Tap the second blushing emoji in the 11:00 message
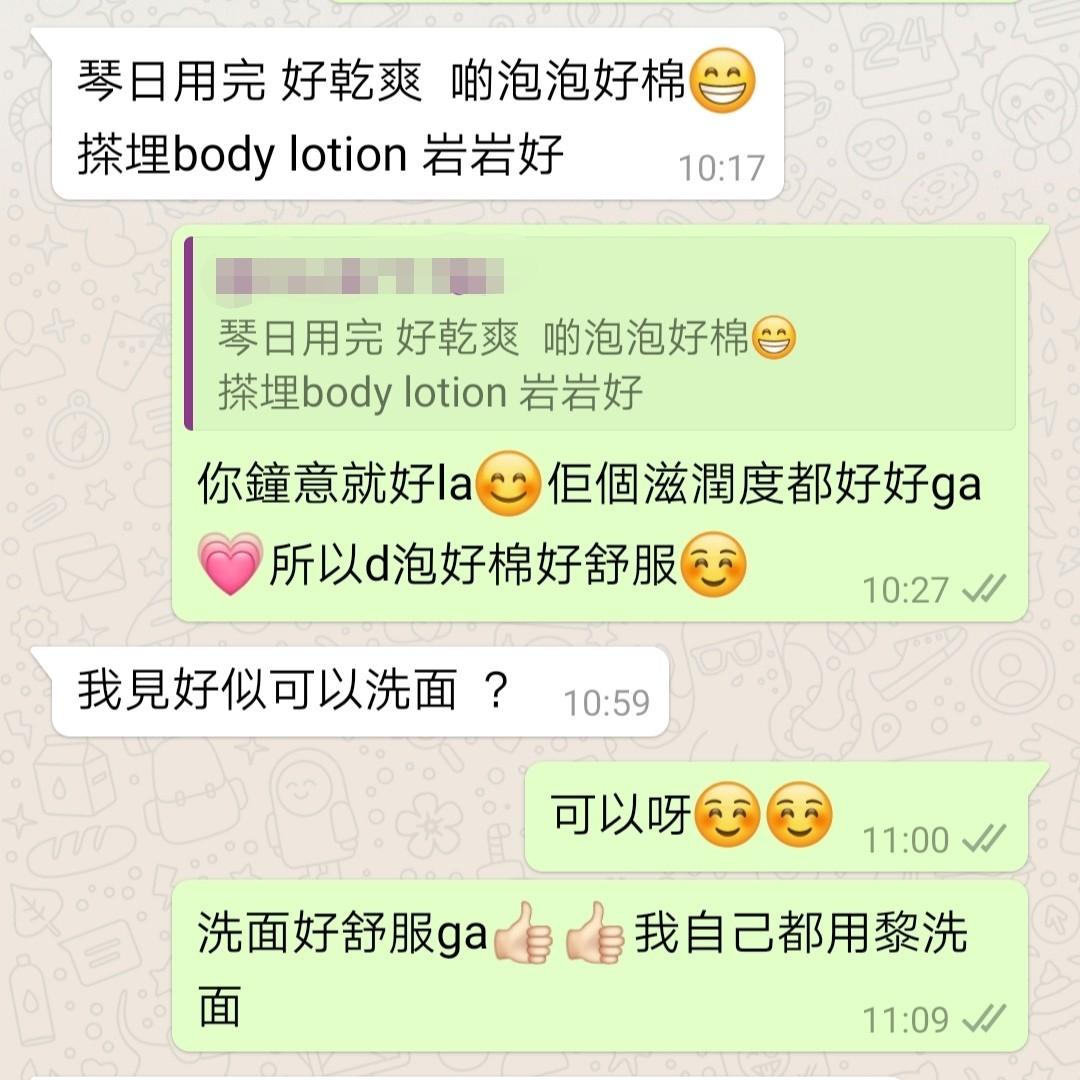Image resolution: width=1080 pixels, height=1080 pixels. (799, 814)
